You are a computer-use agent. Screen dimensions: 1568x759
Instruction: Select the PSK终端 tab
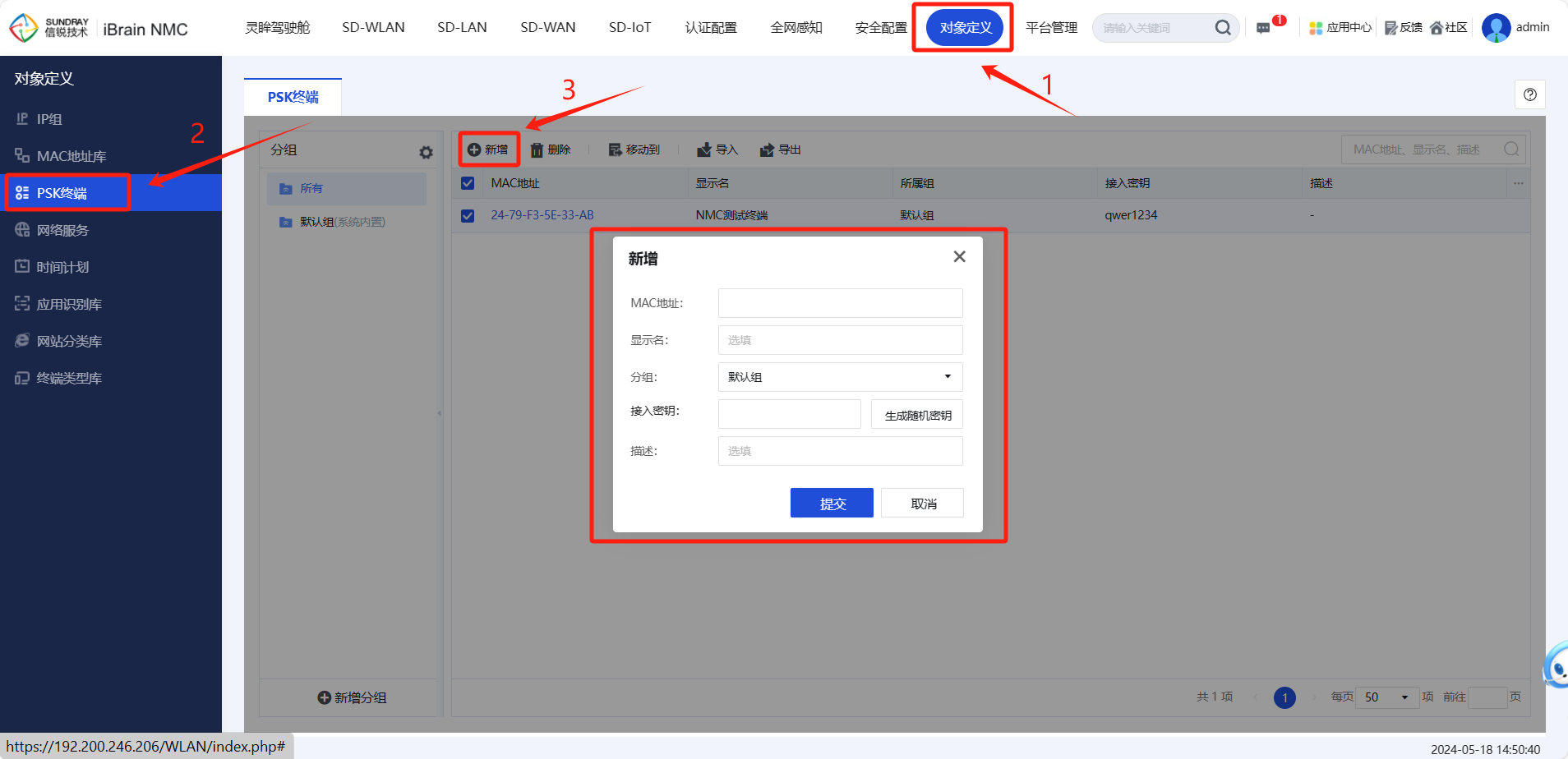pyautogui.click(x=293, y=97)
